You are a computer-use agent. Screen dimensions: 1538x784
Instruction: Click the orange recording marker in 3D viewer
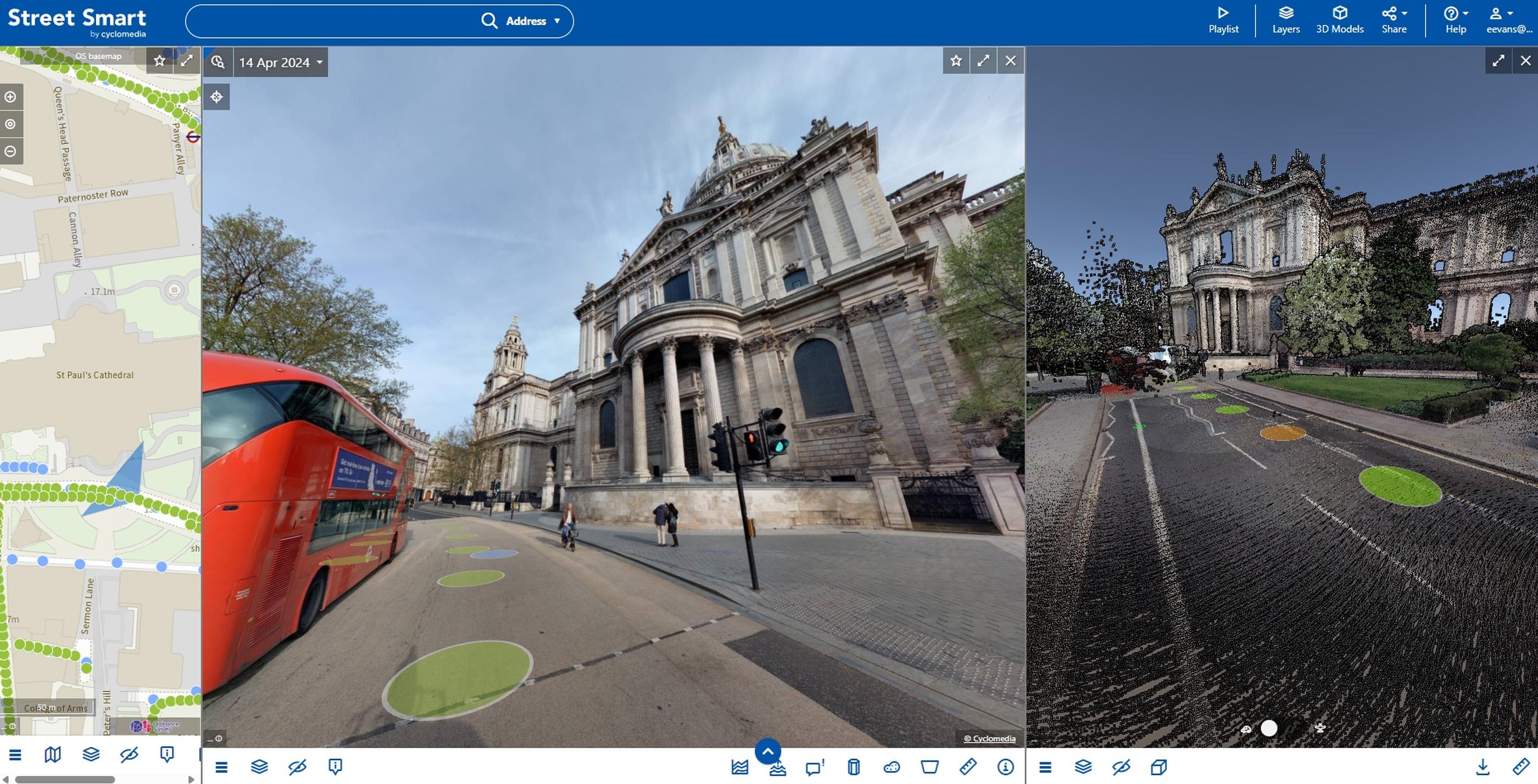[x=1283, y=432]
